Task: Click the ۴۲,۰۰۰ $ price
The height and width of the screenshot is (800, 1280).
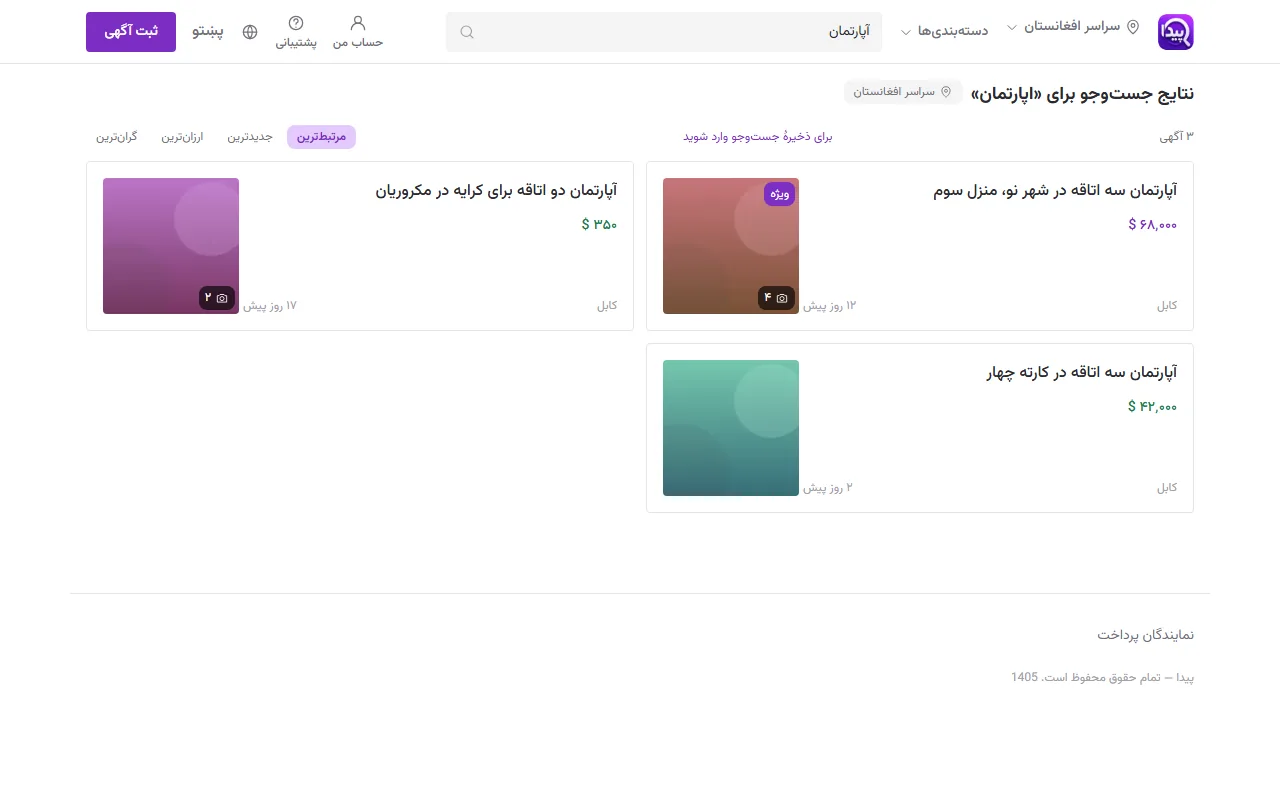Action: [1153, 406]
